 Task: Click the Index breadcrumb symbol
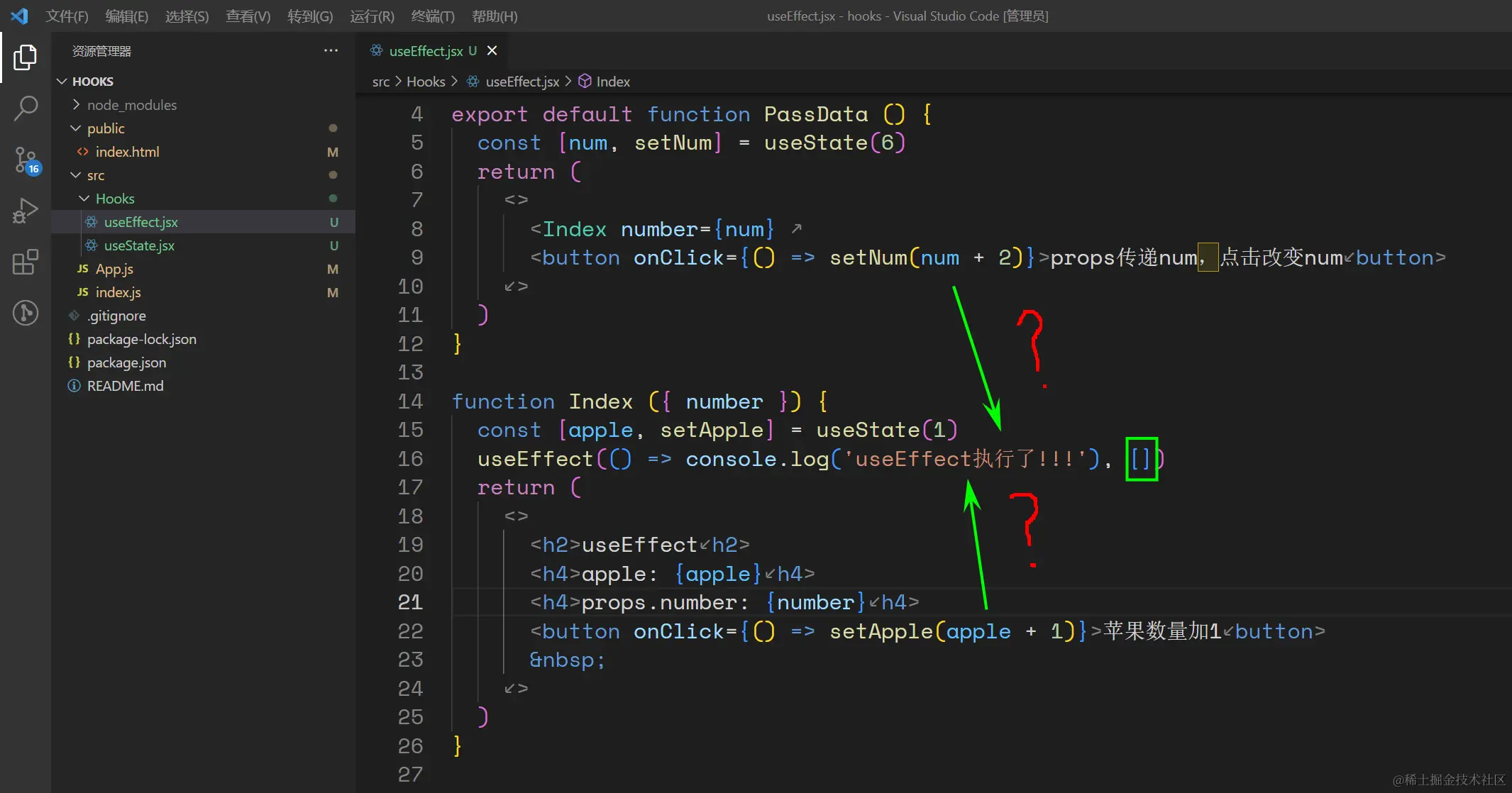click(x=612, y=82)
